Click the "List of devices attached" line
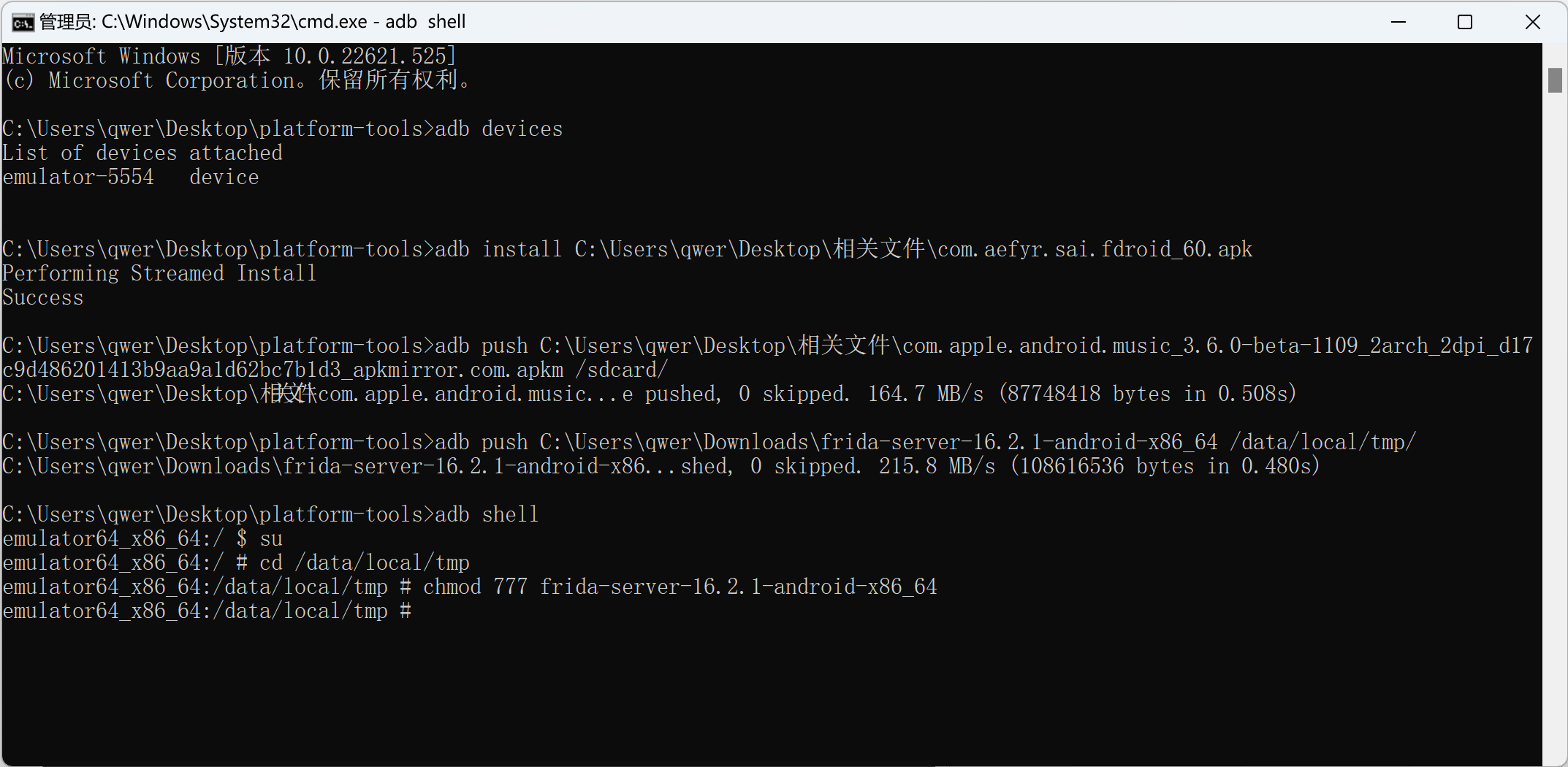Screen dimensions: 1568x767 click(142, 153)
